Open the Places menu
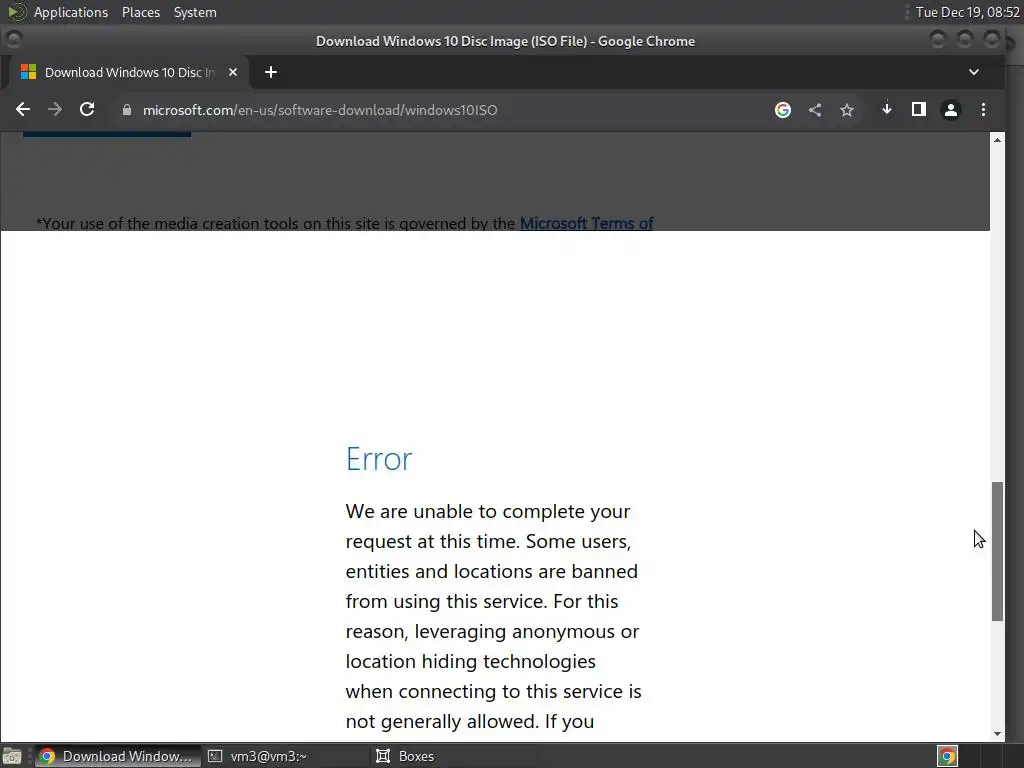Image resolution: width=1024 pixels, height=768 pixels. [141, 12]
